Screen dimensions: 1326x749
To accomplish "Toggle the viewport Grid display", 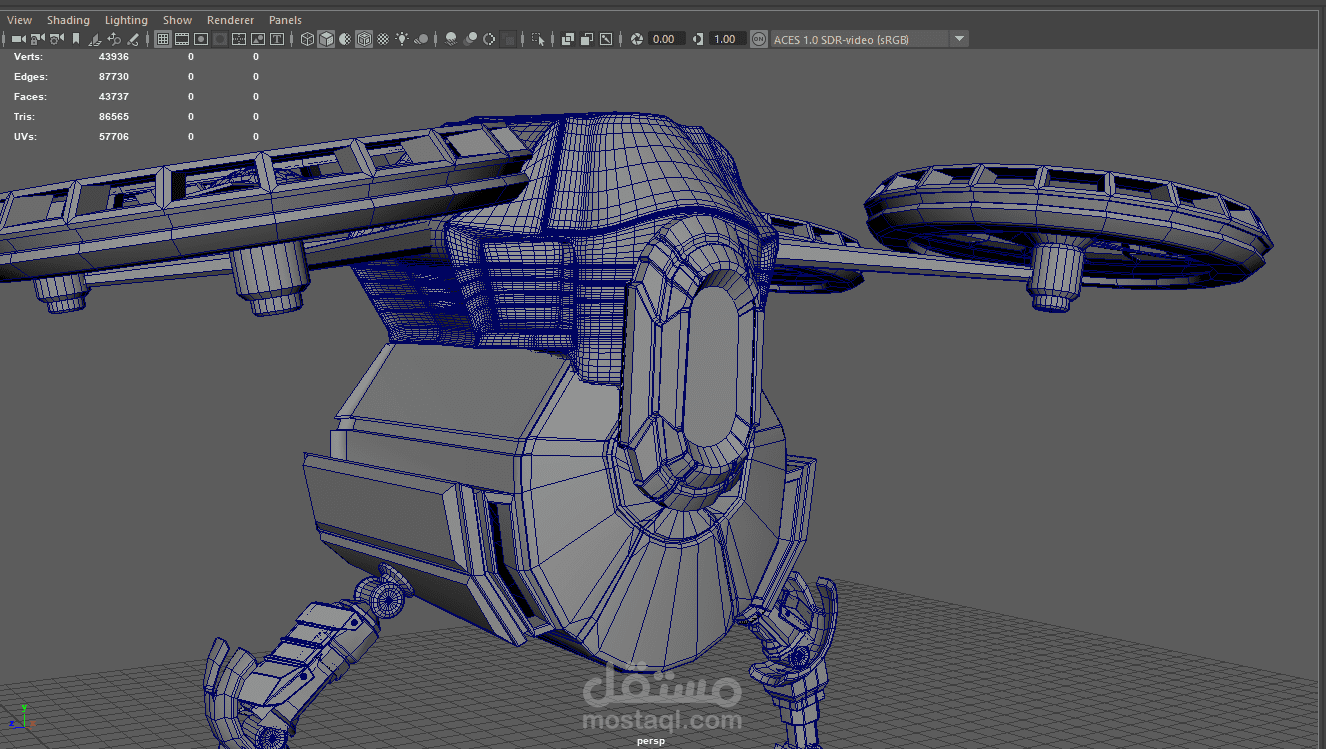I will tap(162, 39).
